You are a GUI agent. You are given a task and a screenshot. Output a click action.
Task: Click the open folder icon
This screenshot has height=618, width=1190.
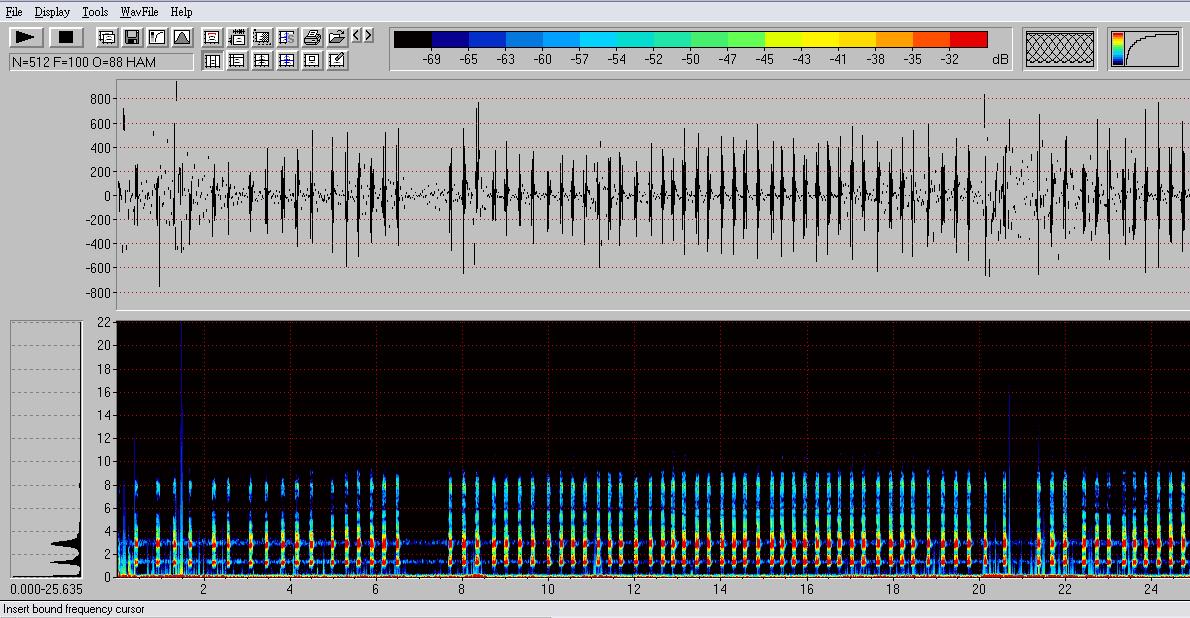click(x=337, y=37)
